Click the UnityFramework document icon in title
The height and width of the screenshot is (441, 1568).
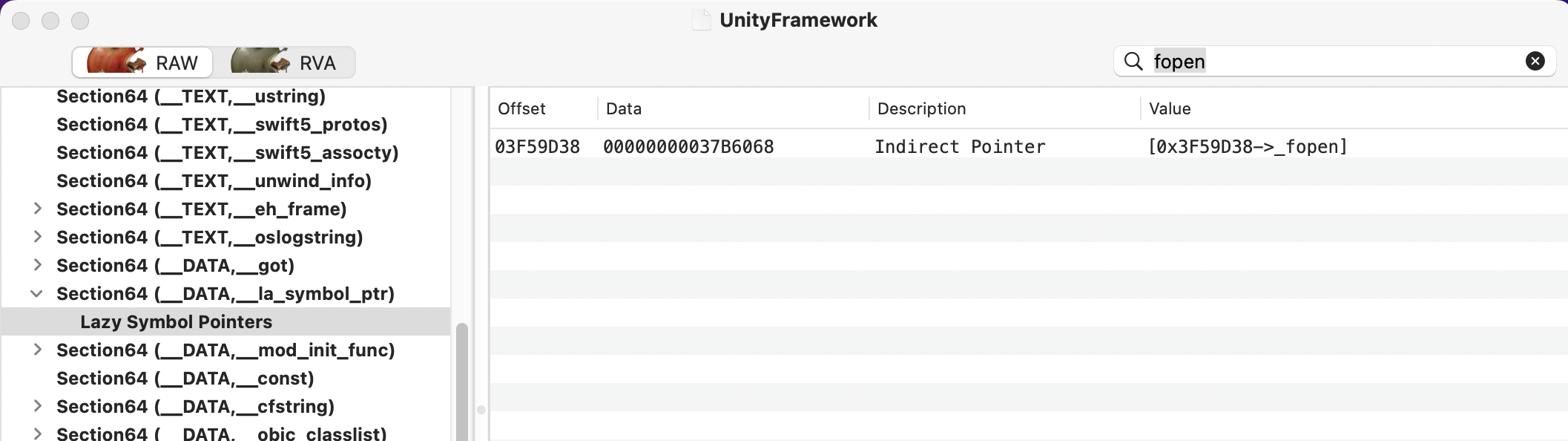pos(701,19)
